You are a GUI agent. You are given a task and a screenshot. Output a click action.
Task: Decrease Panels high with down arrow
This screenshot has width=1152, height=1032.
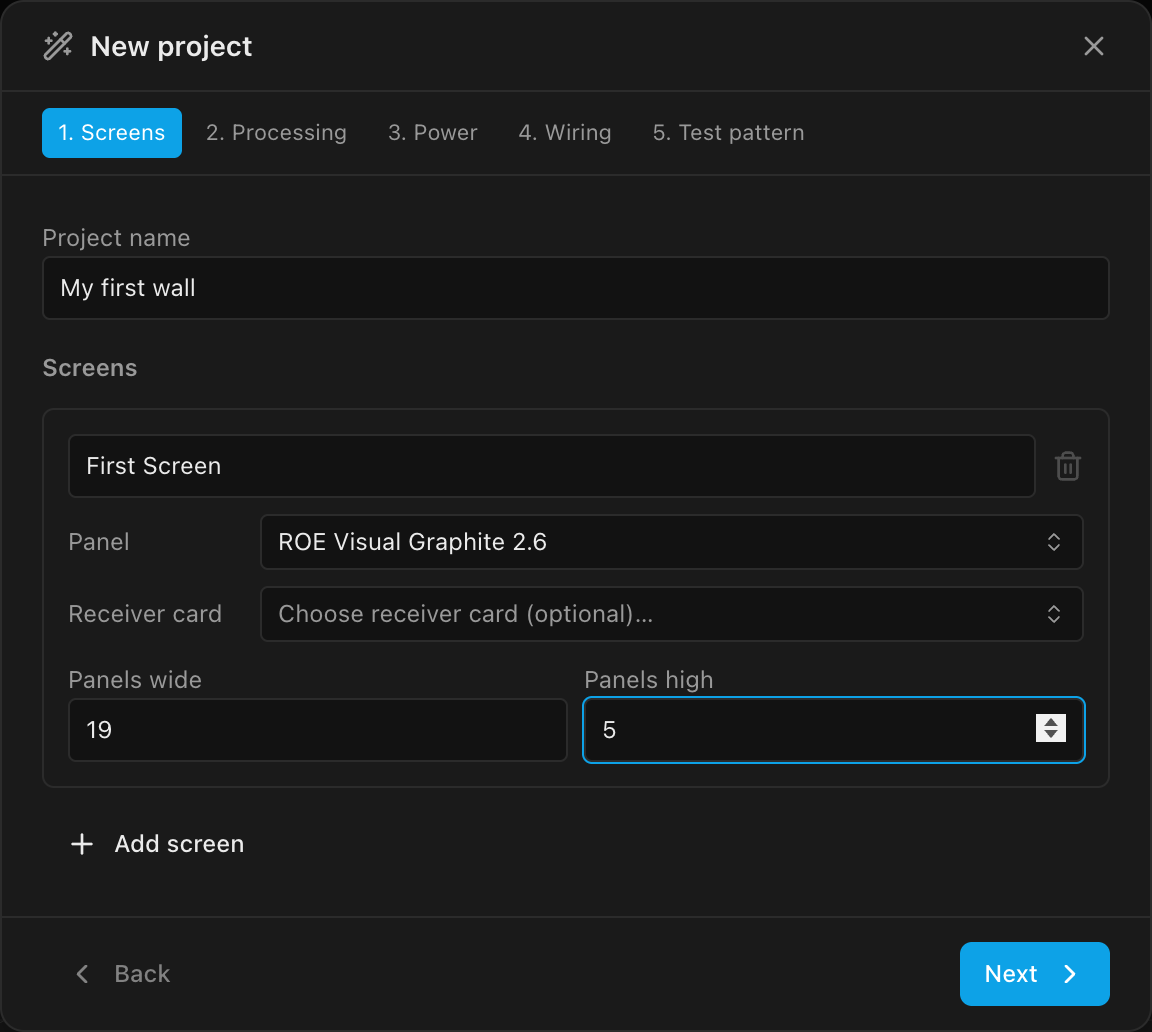[x=1051, y=735]
